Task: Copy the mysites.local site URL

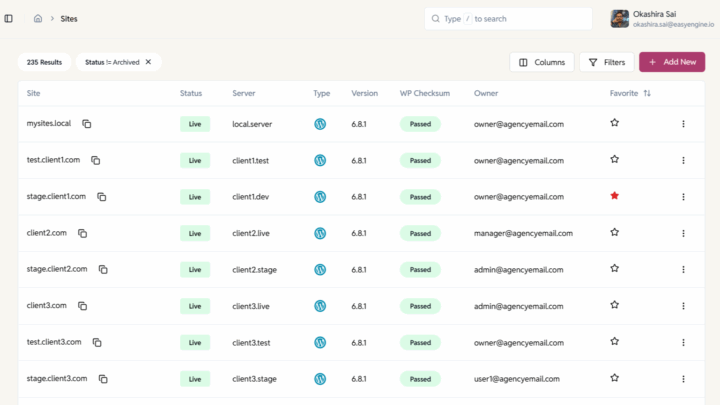Action: (87, 124)
